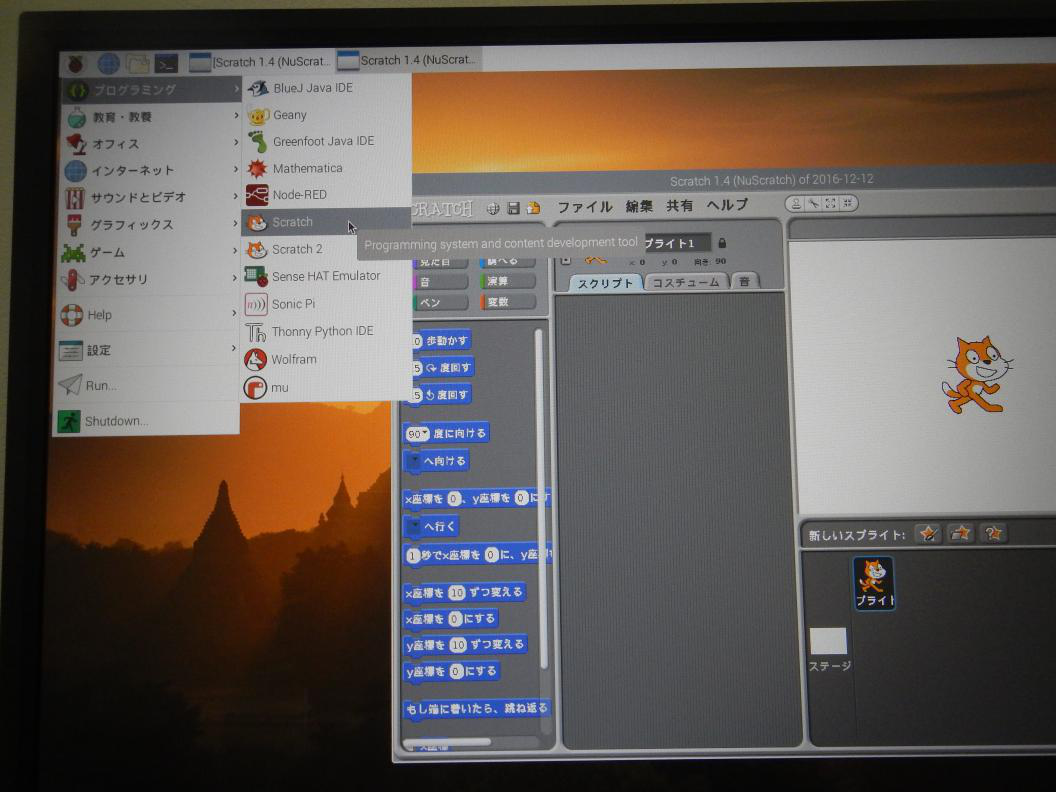Switch to the スクリプト tab
Image resolution: width=1056 pixels, height=792 pixels.
[x=605, y=284]
